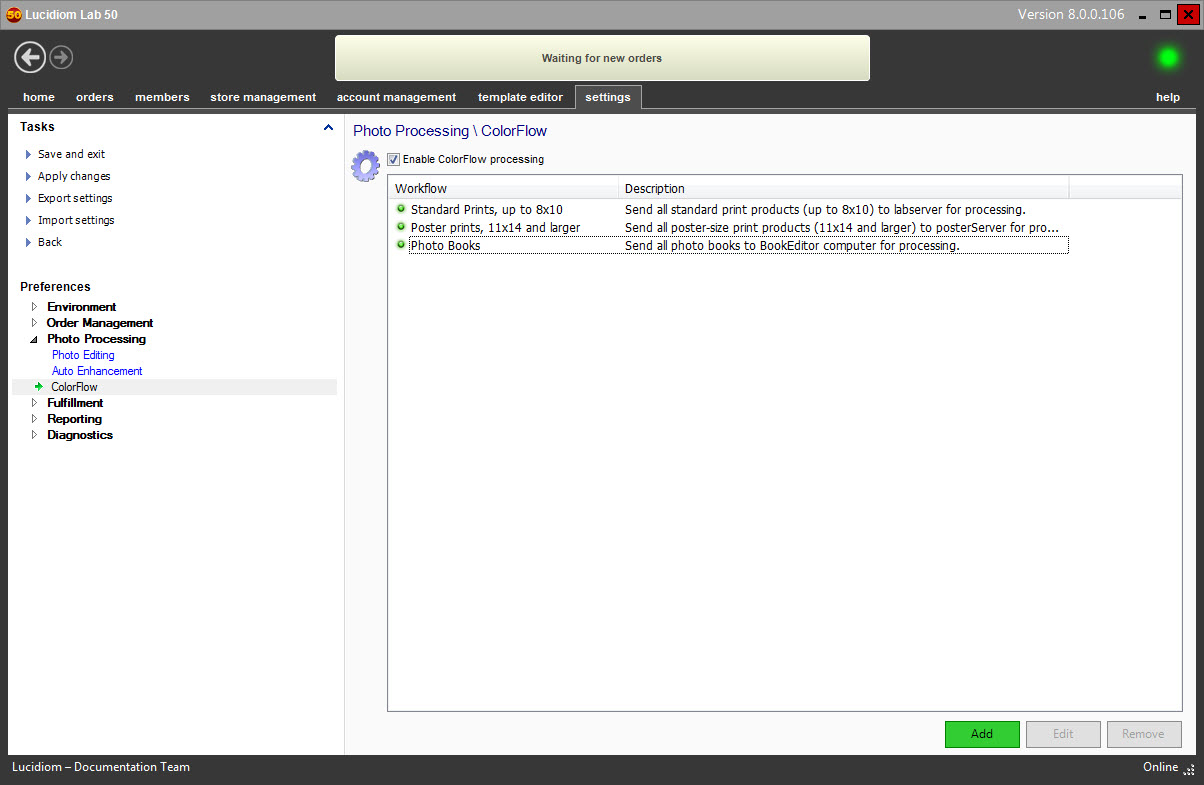Click Export settings task
The width and height of the screenshot is (1204, 785).
coord(75,198)
